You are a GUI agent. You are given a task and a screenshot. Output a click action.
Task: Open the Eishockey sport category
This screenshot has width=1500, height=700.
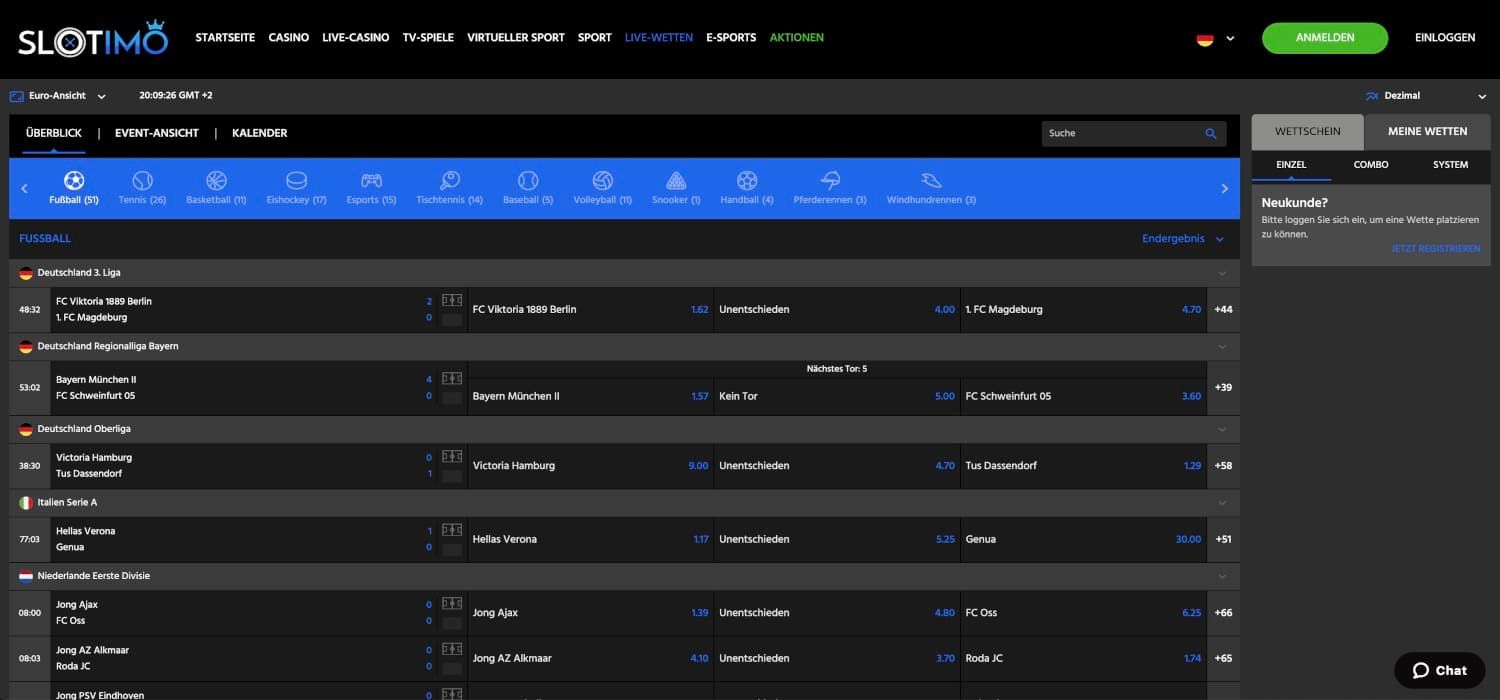[x=296, y=181]
